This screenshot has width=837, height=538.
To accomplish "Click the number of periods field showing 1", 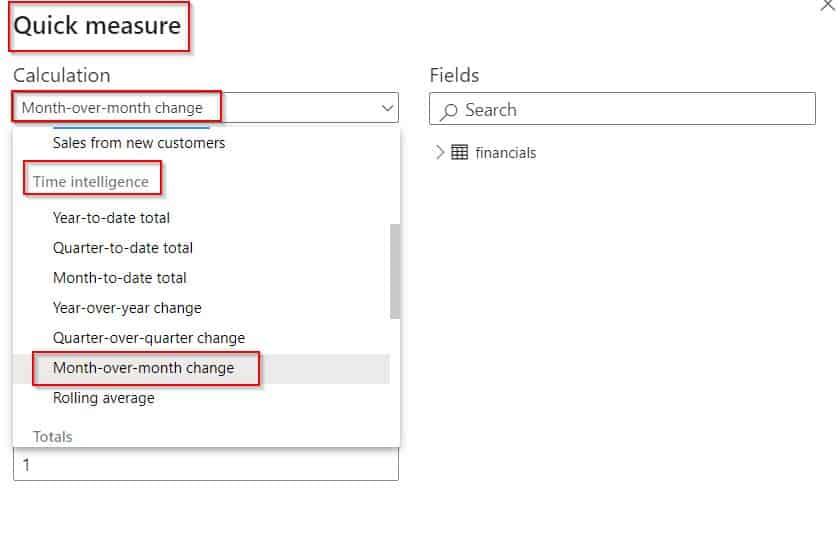I will click(206, 464).
